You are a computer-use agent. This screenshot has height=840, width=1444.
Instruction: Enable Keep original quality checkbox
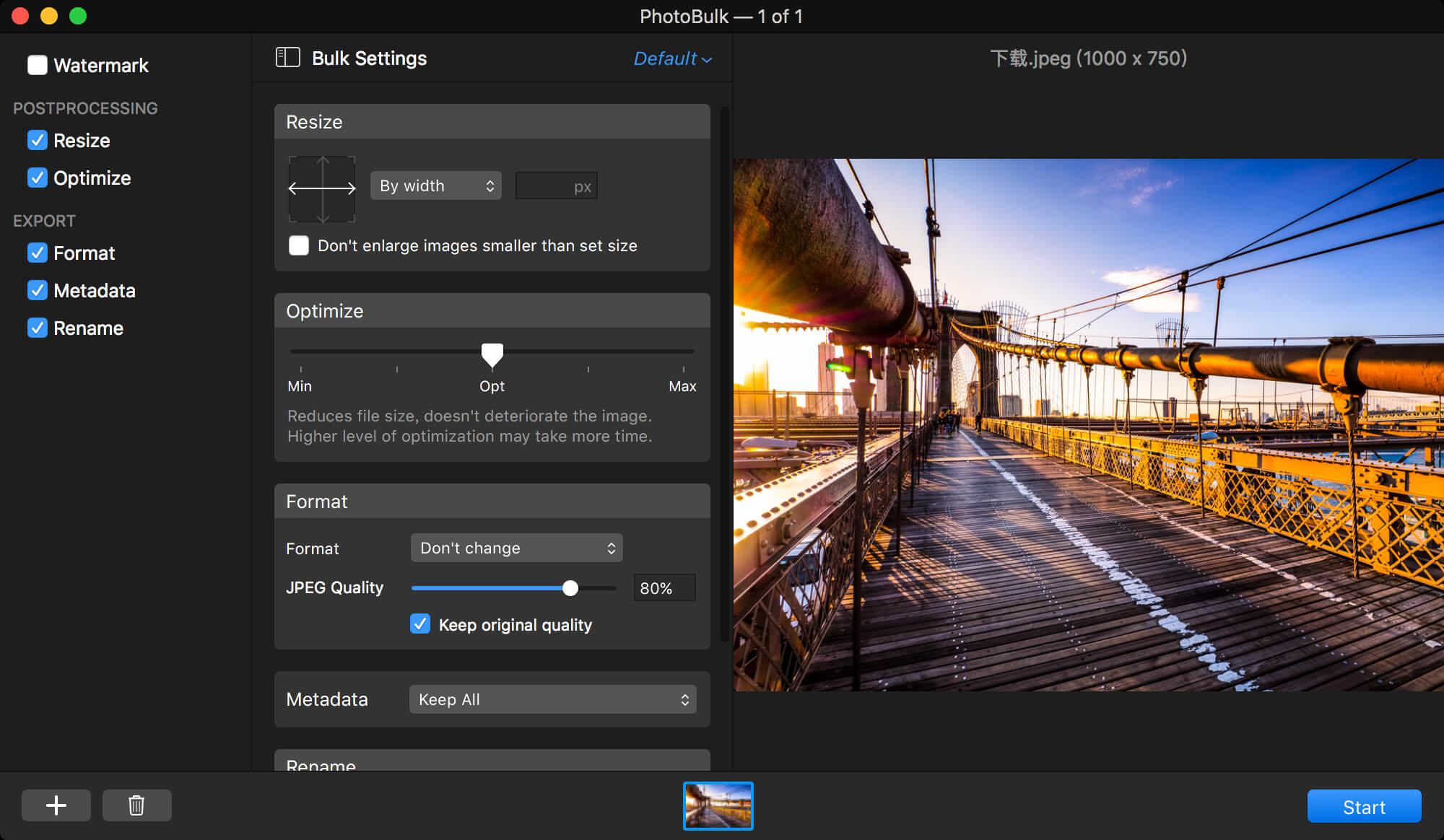pyautogui.click(x=420, y=624)
